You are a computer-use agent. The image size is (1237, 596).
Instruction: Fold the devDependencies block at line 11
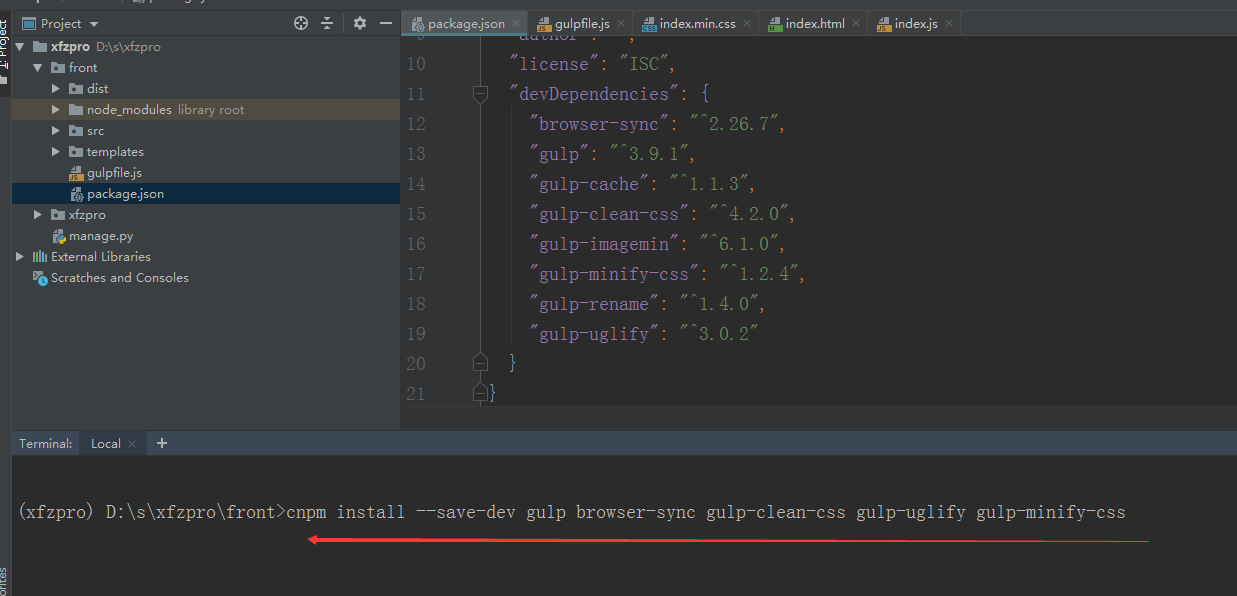tap(480, 94)
